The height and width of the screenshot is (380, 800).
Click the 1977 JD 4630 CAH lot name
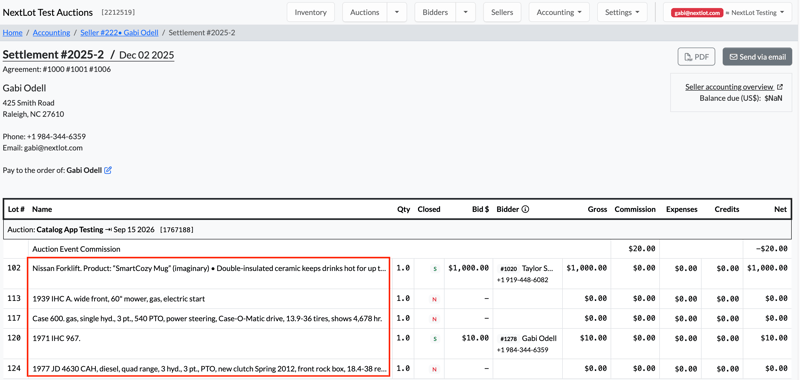tap(209, 368)
